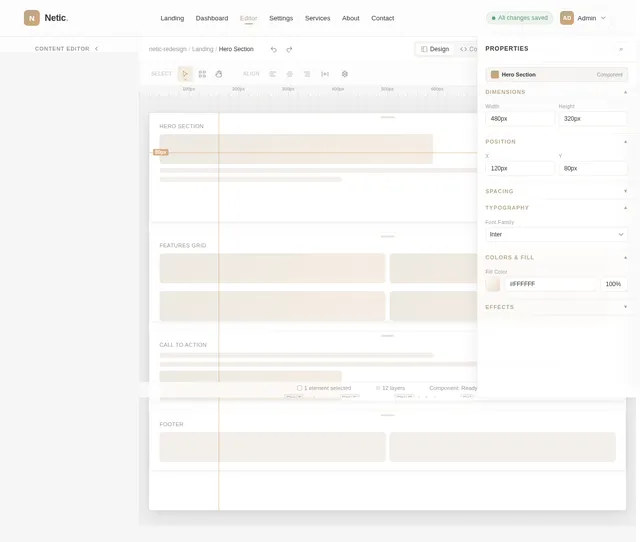Screen dimensions: 640x542
Task: Click the Landing breadcrumb link
Action: point(202,49)
